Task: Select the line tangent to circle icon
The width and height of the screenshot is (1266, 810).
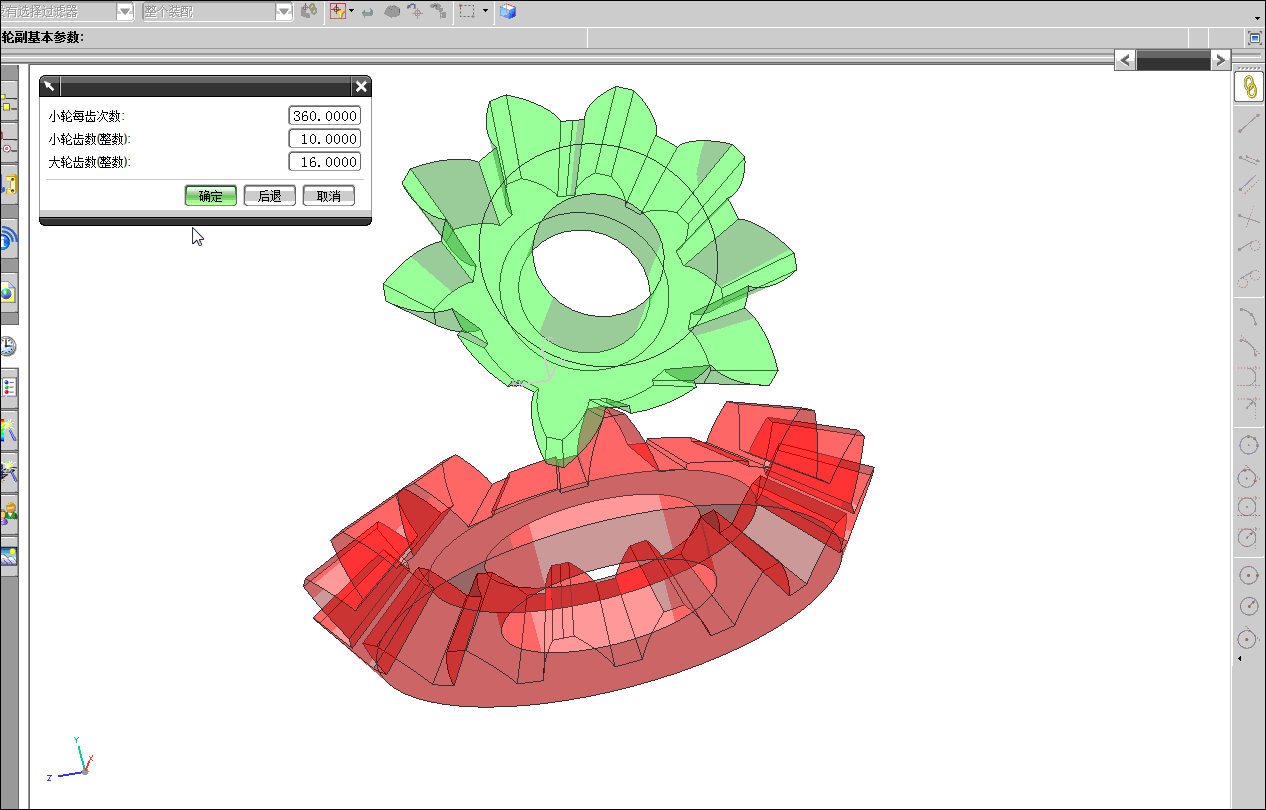Action: click(x=1248, y=246)
